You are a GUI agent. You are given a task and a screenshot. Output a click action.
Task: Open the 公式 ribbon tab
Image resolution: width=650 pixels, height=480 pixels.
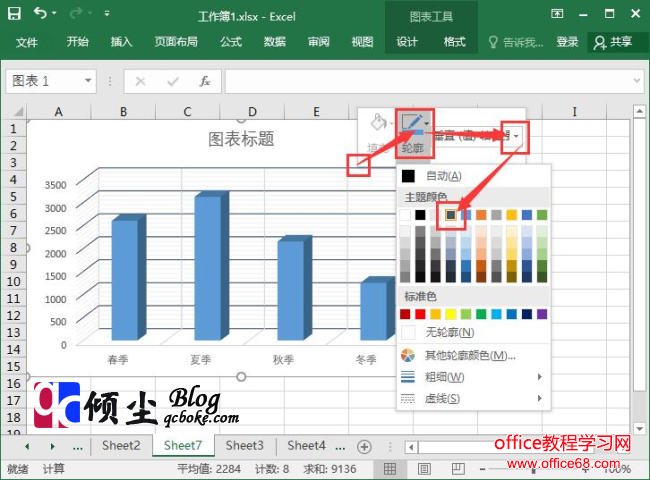230,41
